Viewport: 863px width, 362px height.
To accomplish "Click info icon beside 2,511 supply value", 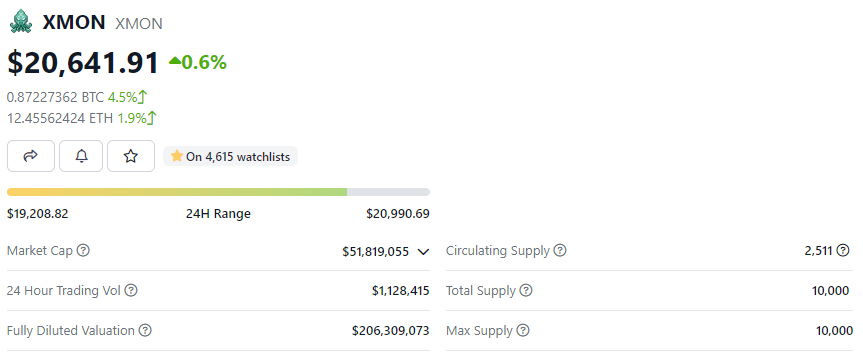I will pos(843,251).
